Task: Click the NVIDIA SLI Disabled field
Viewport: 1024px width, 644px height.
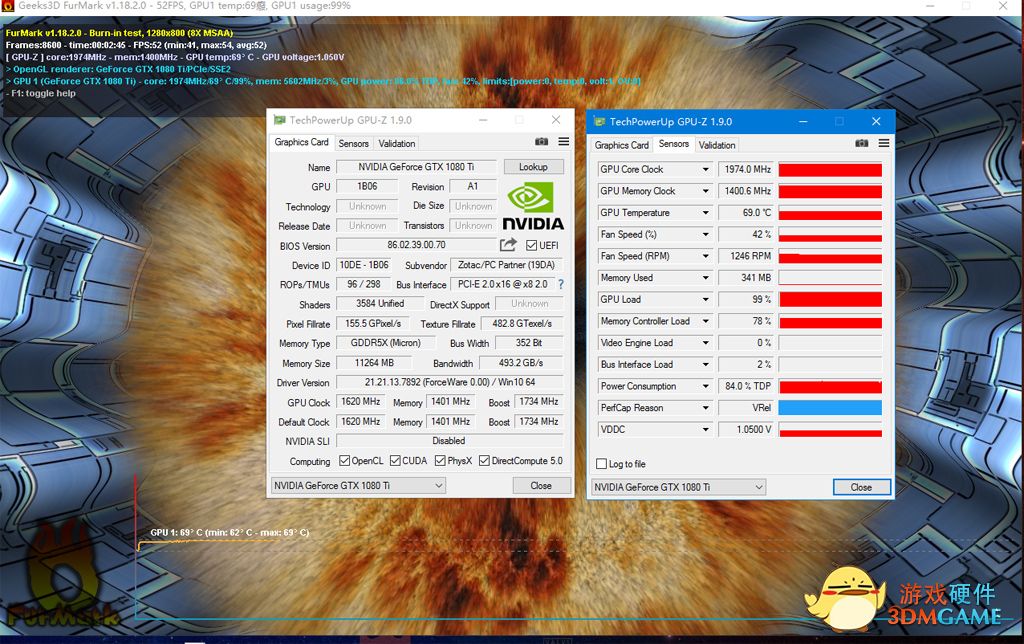Action: (449, 441)
